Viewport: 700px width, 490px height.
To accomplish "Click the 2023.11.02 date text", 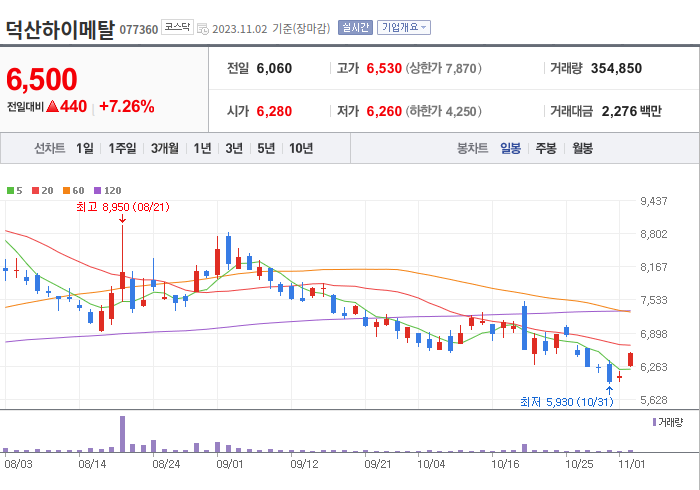I will coord(240,29).
